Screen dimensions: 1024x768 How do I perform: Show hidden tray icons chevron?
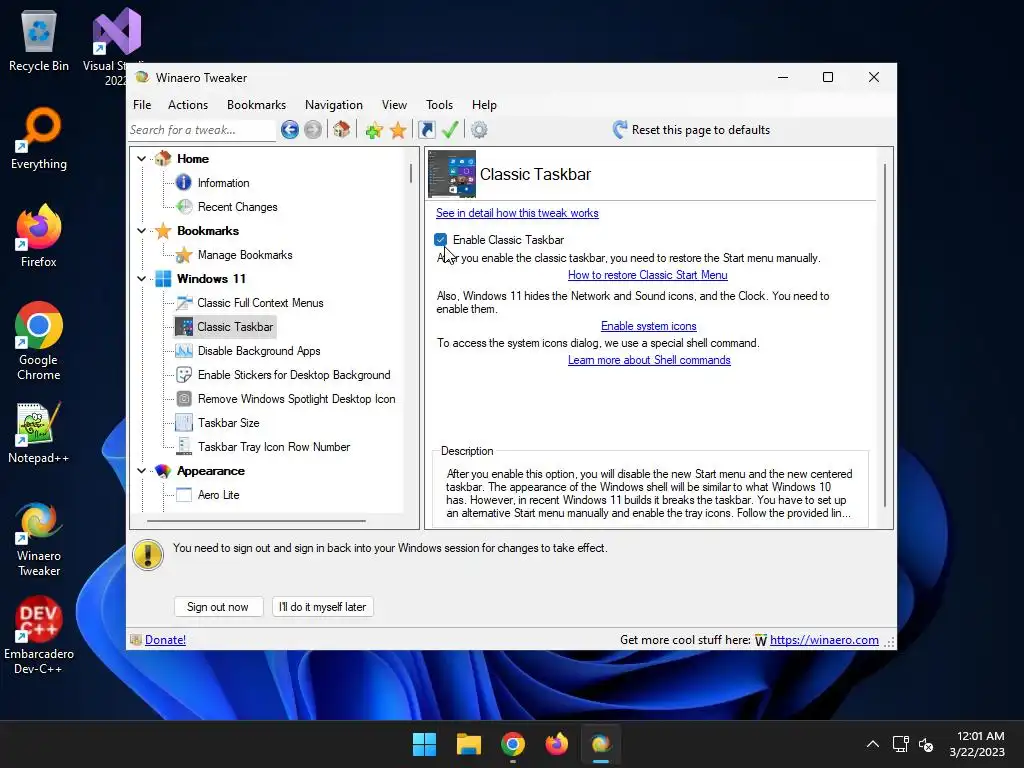[872, 744]
